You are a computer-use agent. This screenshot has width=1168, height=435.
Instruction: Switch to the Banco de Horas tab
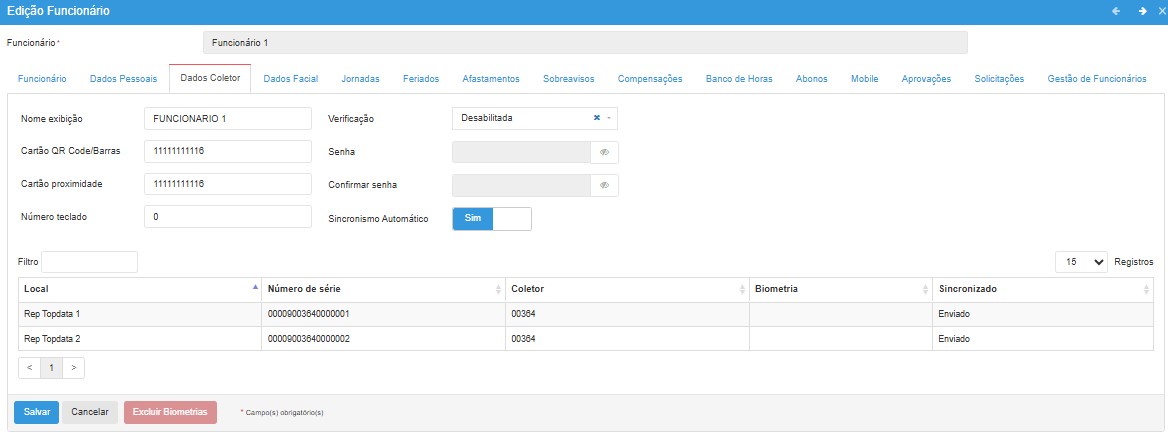click(x=739, y=79)
